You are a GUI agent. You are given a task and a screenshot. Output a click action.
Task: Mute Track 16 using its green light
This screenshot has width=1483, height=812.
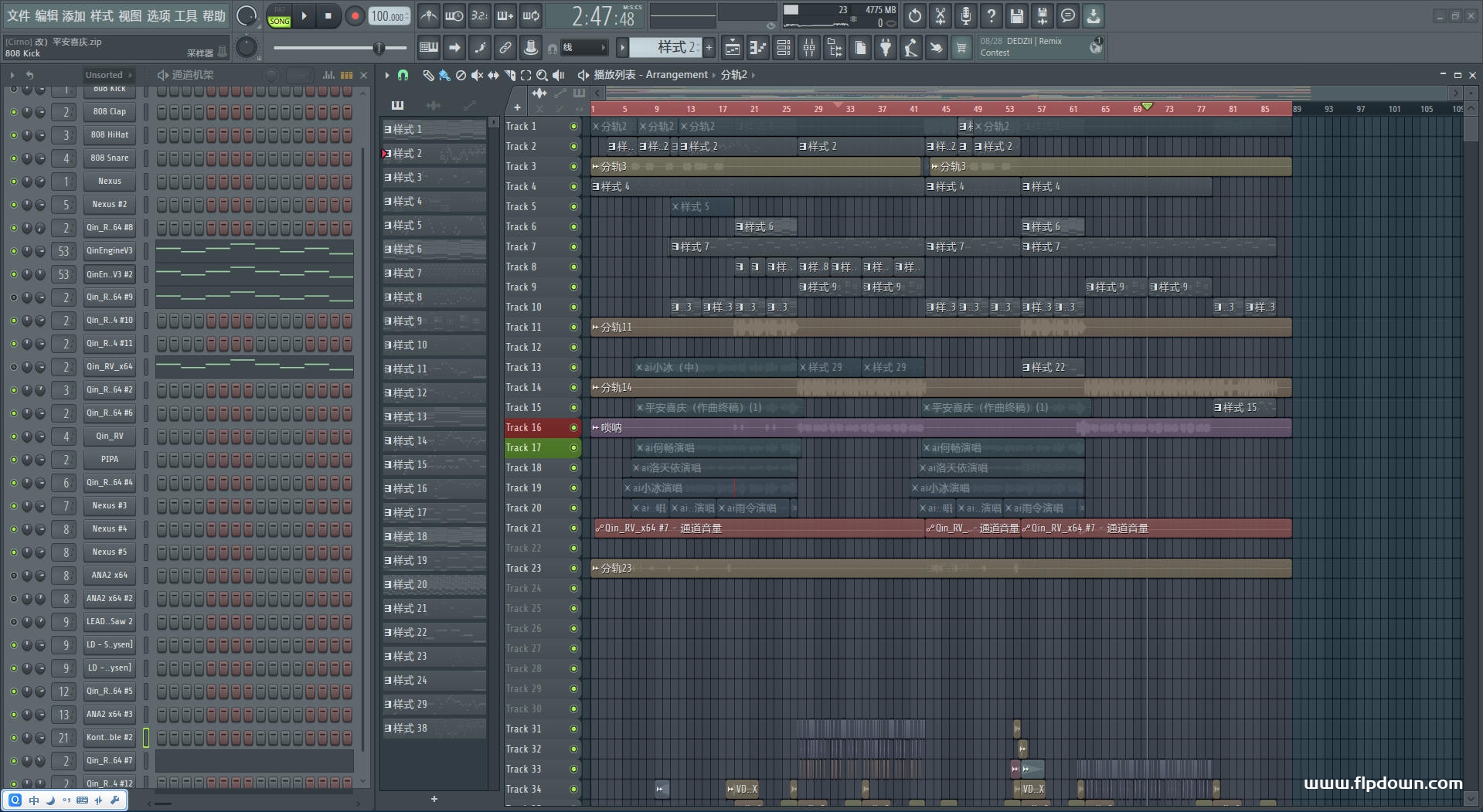tap(573, 427)
